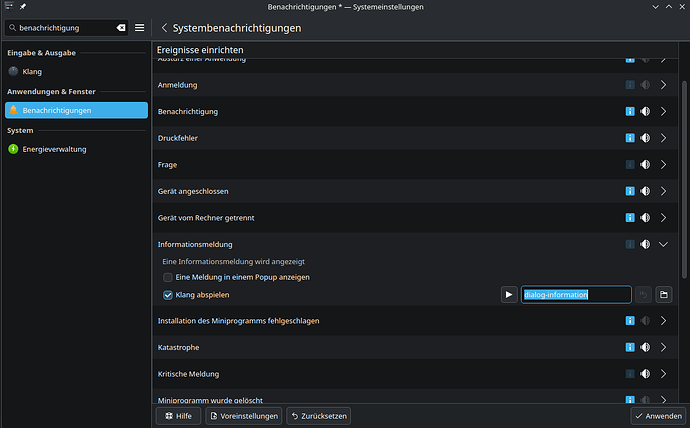690x428 pixels.
Task: Select Energieverwaltung in the sidebar
Action: [55, 149]
